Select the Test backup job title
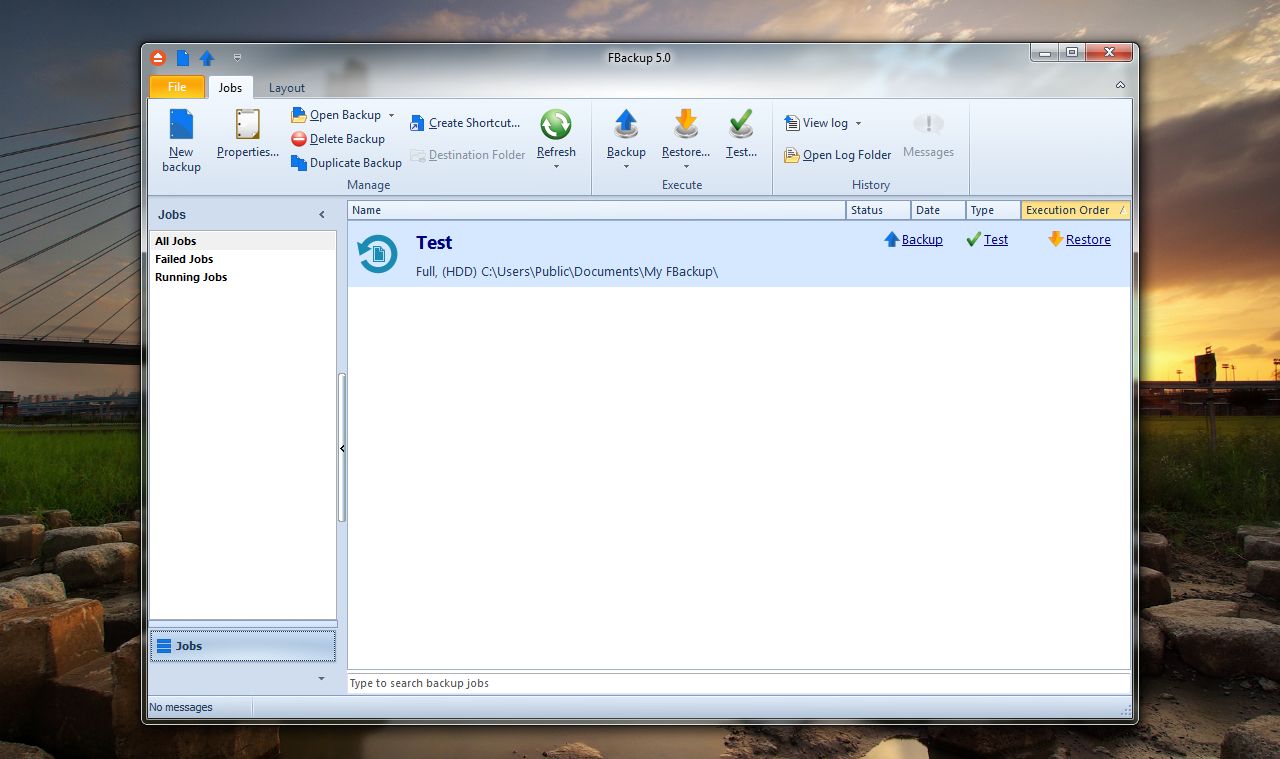Screen dimensions: 1280x759 tap(434, 243)
